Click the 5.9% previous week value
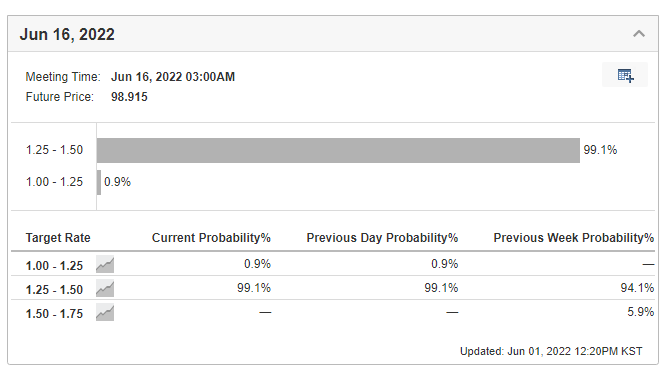The height and width of the screenshot is (374, 665). click(x=640, y=312)
